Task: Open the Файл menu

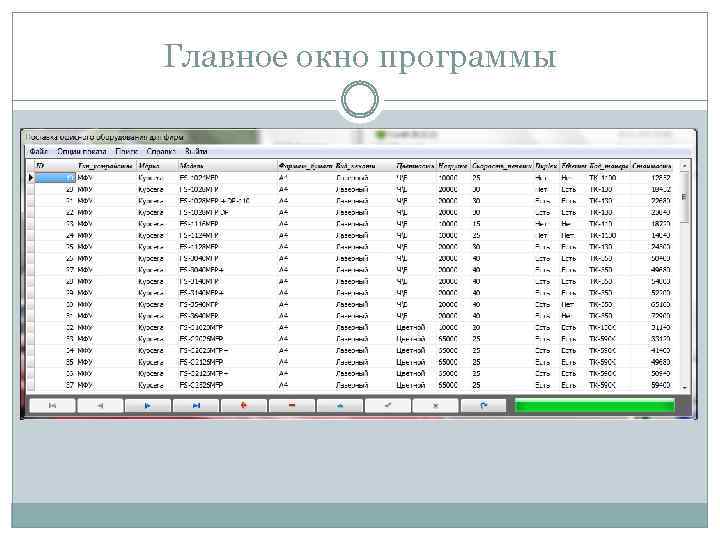Action: (39, 151)
